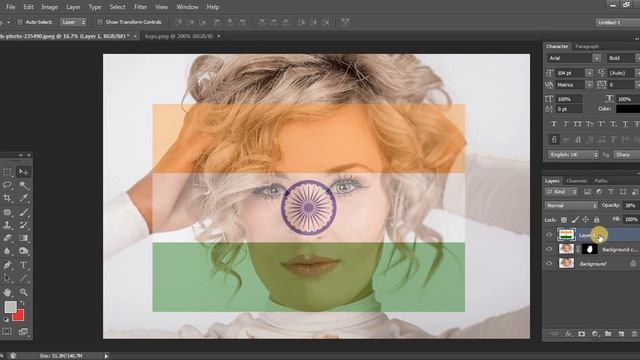
Task: Add a layer mask using bottom icon
Action: click(x=582, y=334)
